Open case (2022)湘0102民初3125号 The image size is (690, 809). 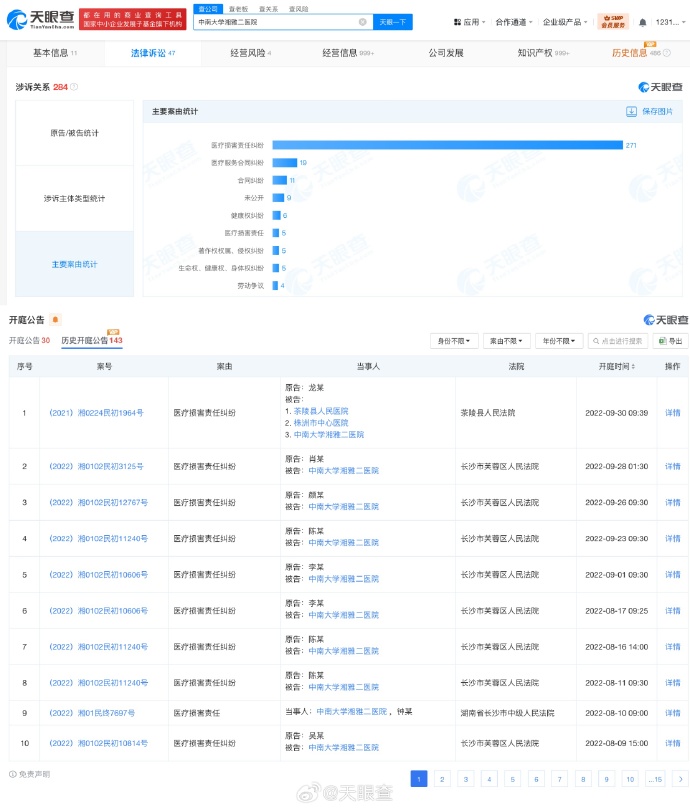click(x=96, y=466)
